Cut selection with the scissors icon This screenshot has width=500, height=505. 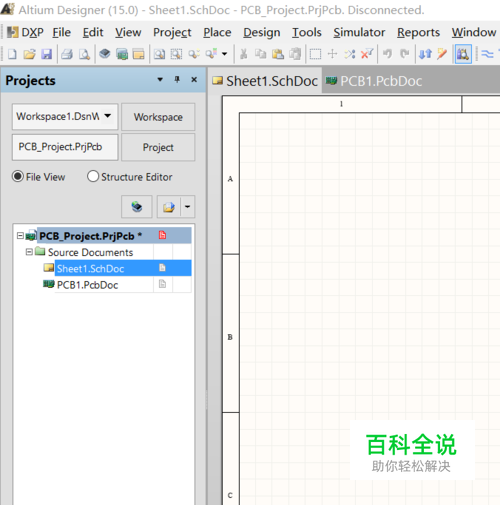(x=244, y=54)
